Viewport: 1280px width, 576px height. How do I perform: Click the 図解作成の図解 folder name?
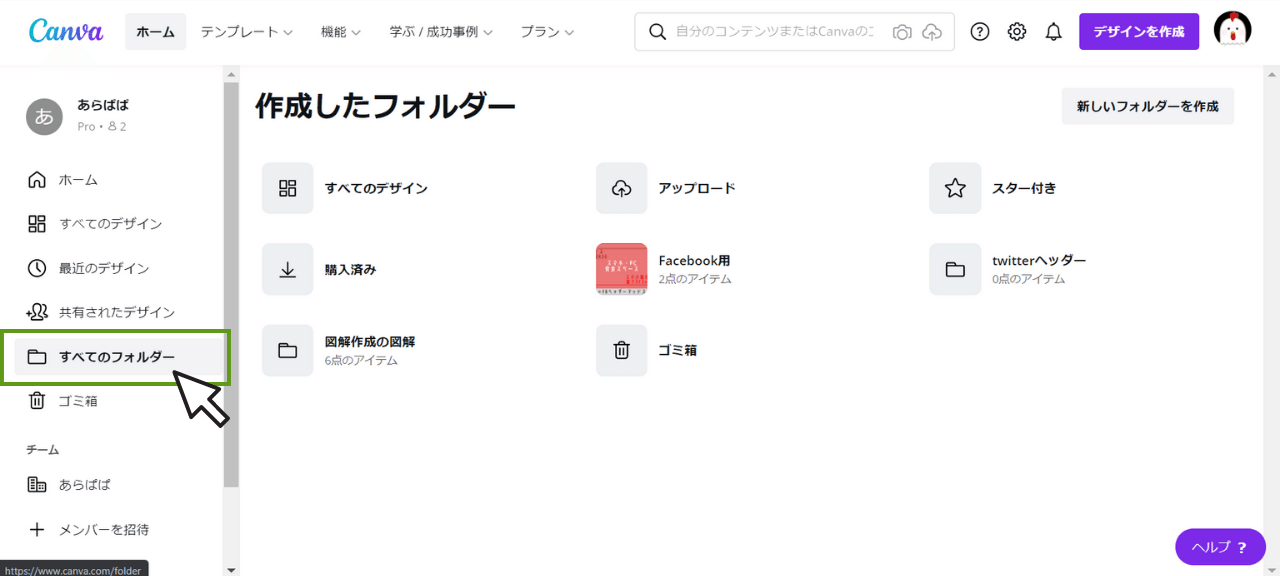click(x=370, y=342)
